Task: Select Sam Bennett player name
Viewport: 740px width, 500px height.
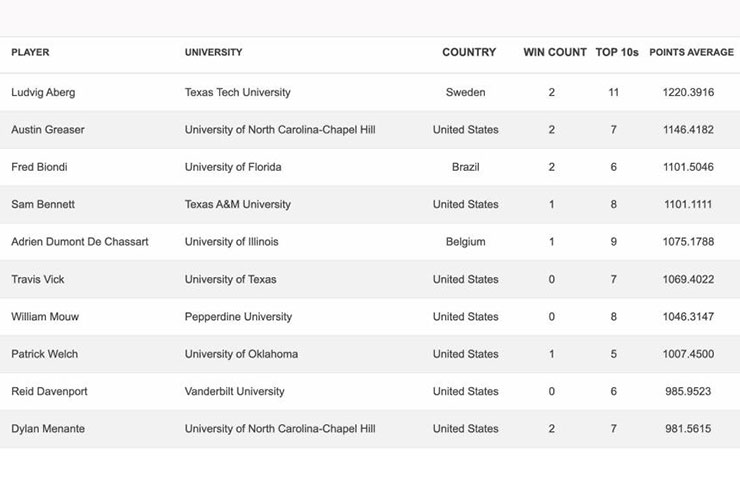Action: tap(43, 204)
